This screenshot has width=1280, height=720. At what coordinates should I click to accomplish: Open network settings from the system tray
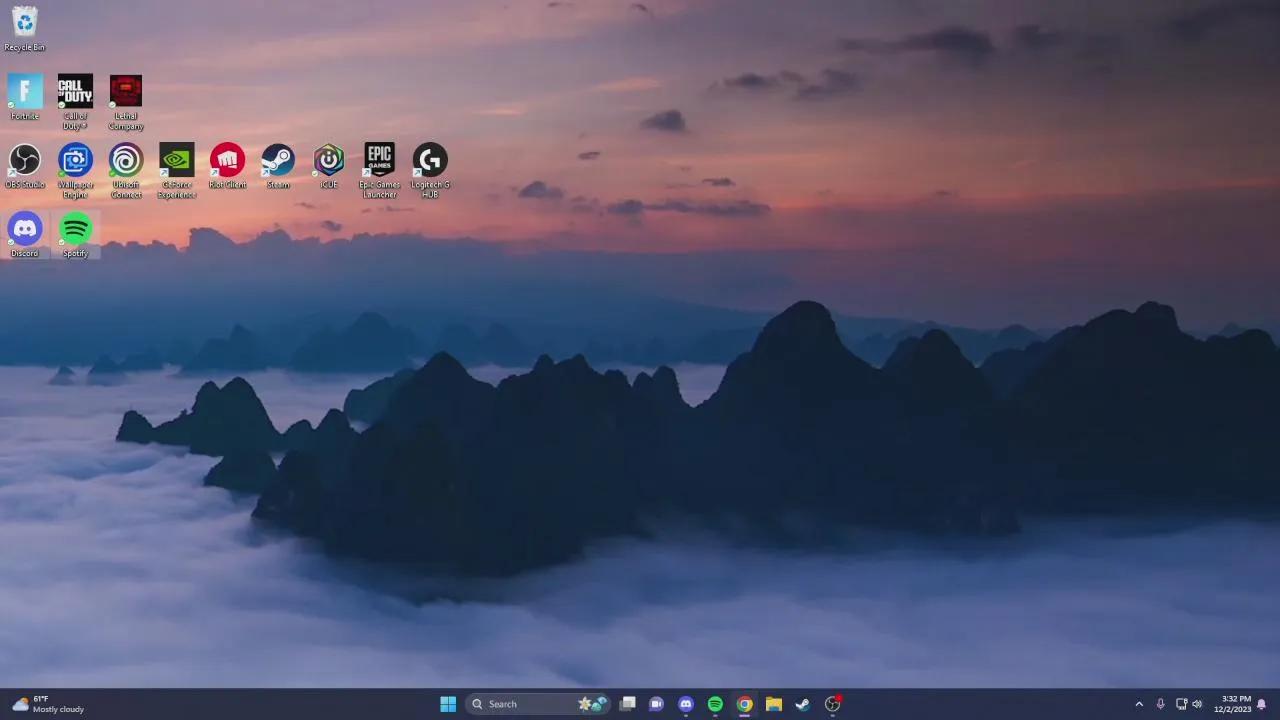[1181, 704]
